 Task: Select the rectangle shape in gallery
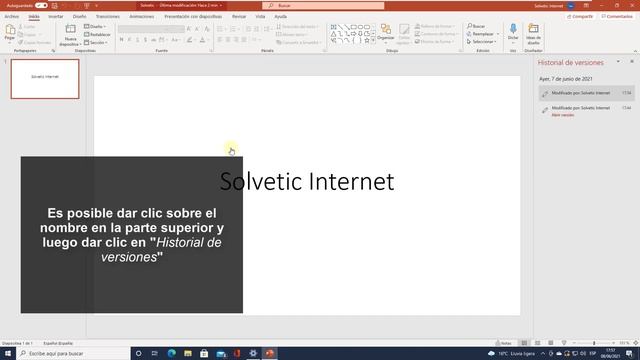coord(353,27)
